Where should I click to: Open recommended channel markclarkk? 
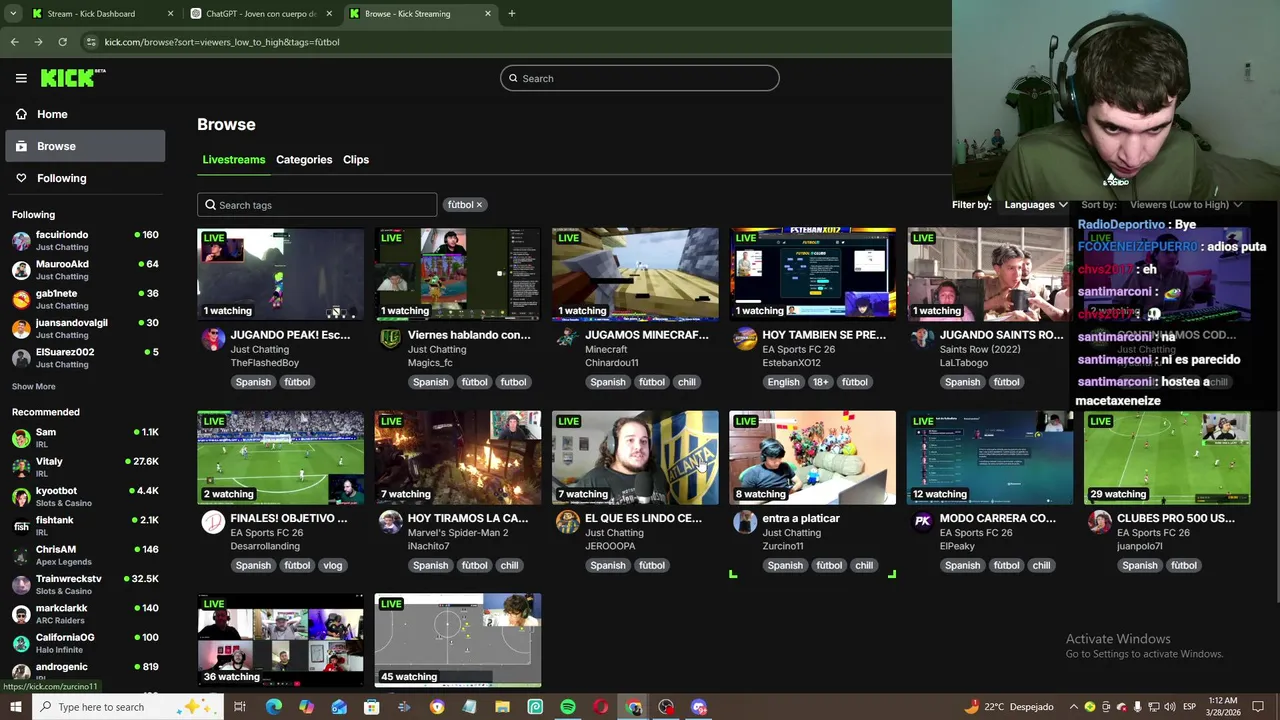85,614
